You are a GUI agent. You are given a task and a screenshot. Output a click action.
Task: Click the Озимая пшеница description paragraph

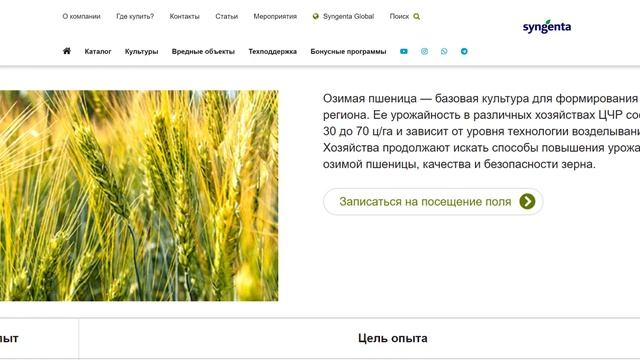pos(481,131)
